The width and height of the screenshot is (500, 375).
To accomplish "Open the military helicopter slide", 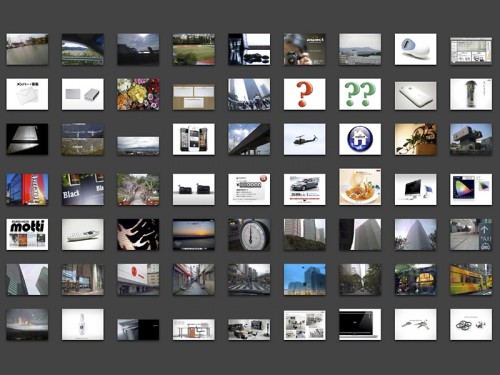I will pos(304,139).
